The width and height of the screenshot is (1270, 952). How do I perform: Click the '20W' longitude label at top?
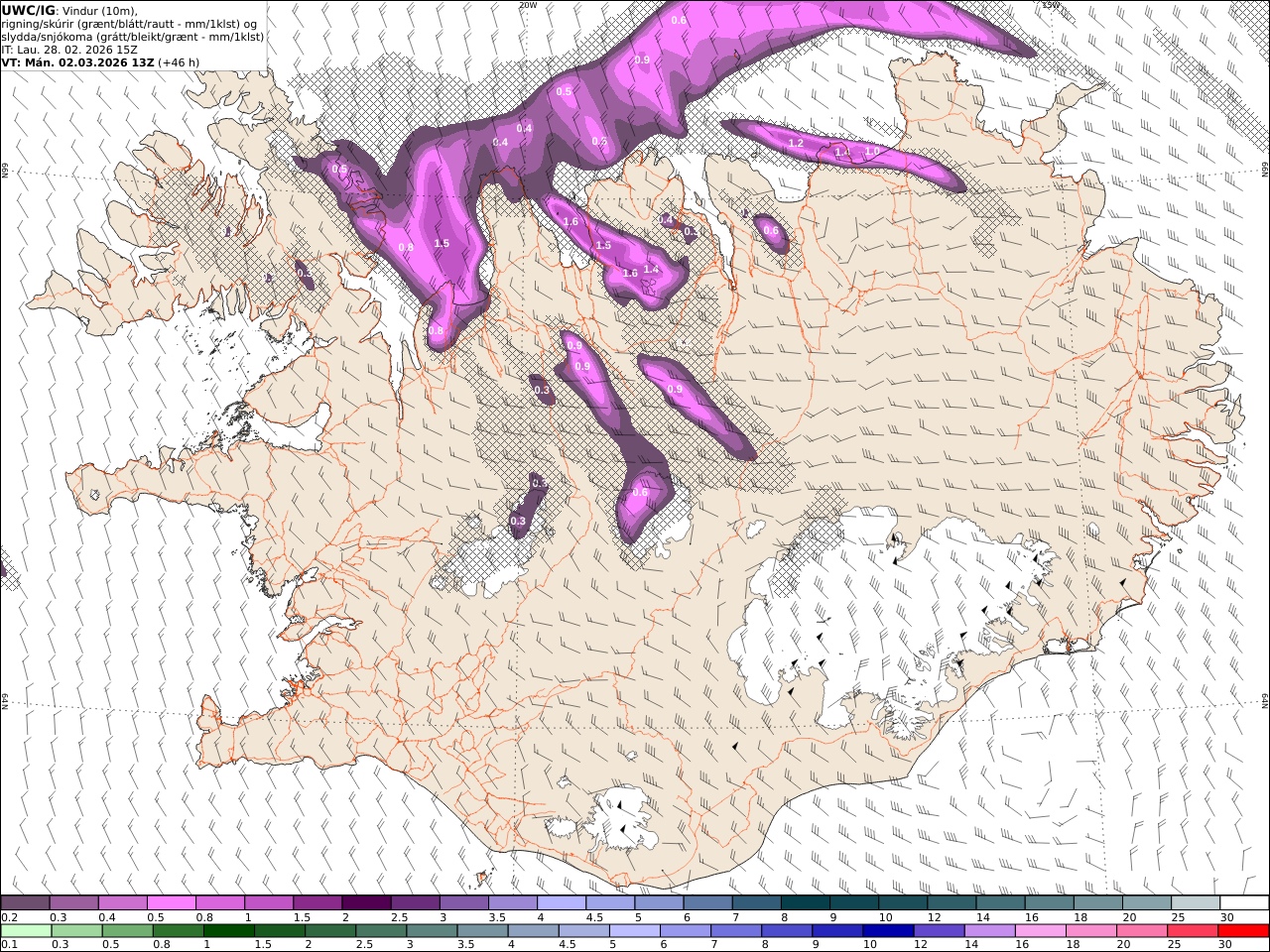[x=528, y=5]
